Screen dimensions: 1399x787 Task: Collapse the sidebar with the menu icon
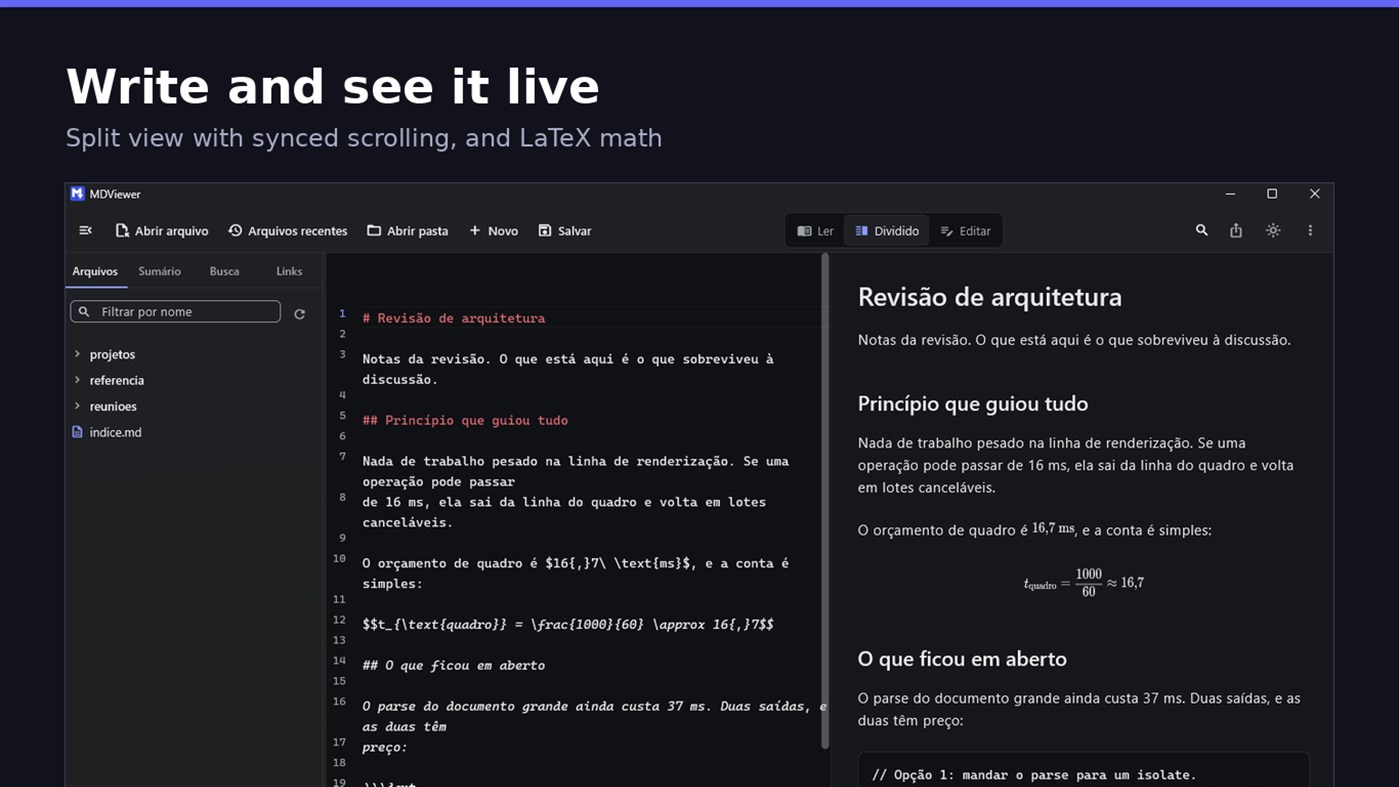(85, 231)
